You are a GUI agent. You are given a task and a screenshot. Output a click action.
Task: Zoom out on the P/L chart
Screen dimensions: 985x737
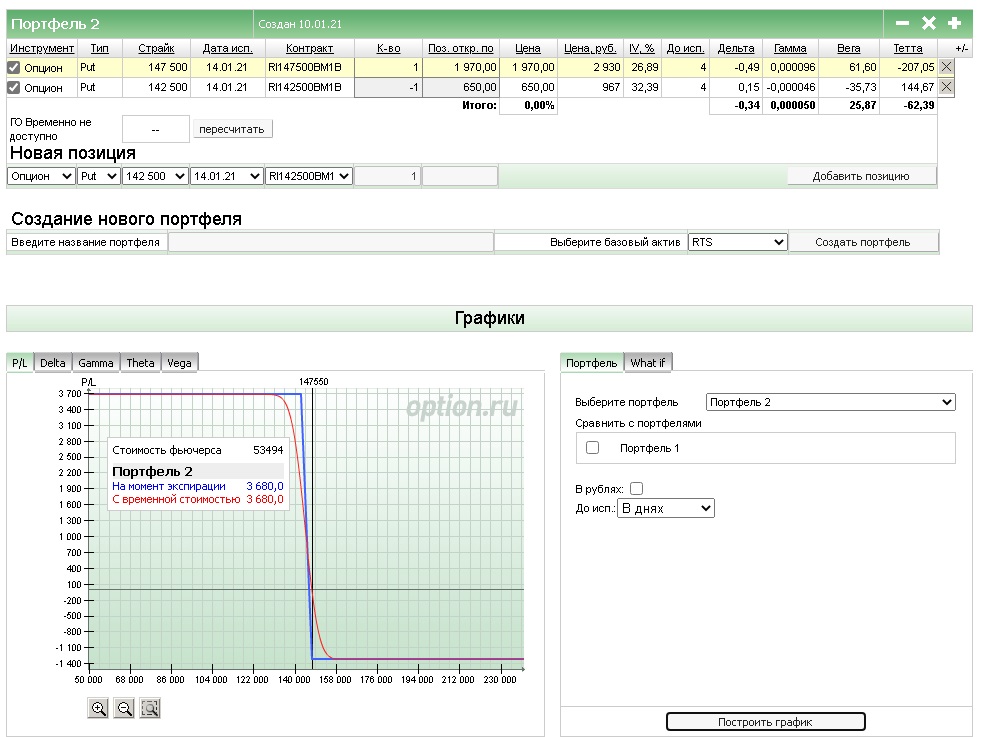coord(125,708)
